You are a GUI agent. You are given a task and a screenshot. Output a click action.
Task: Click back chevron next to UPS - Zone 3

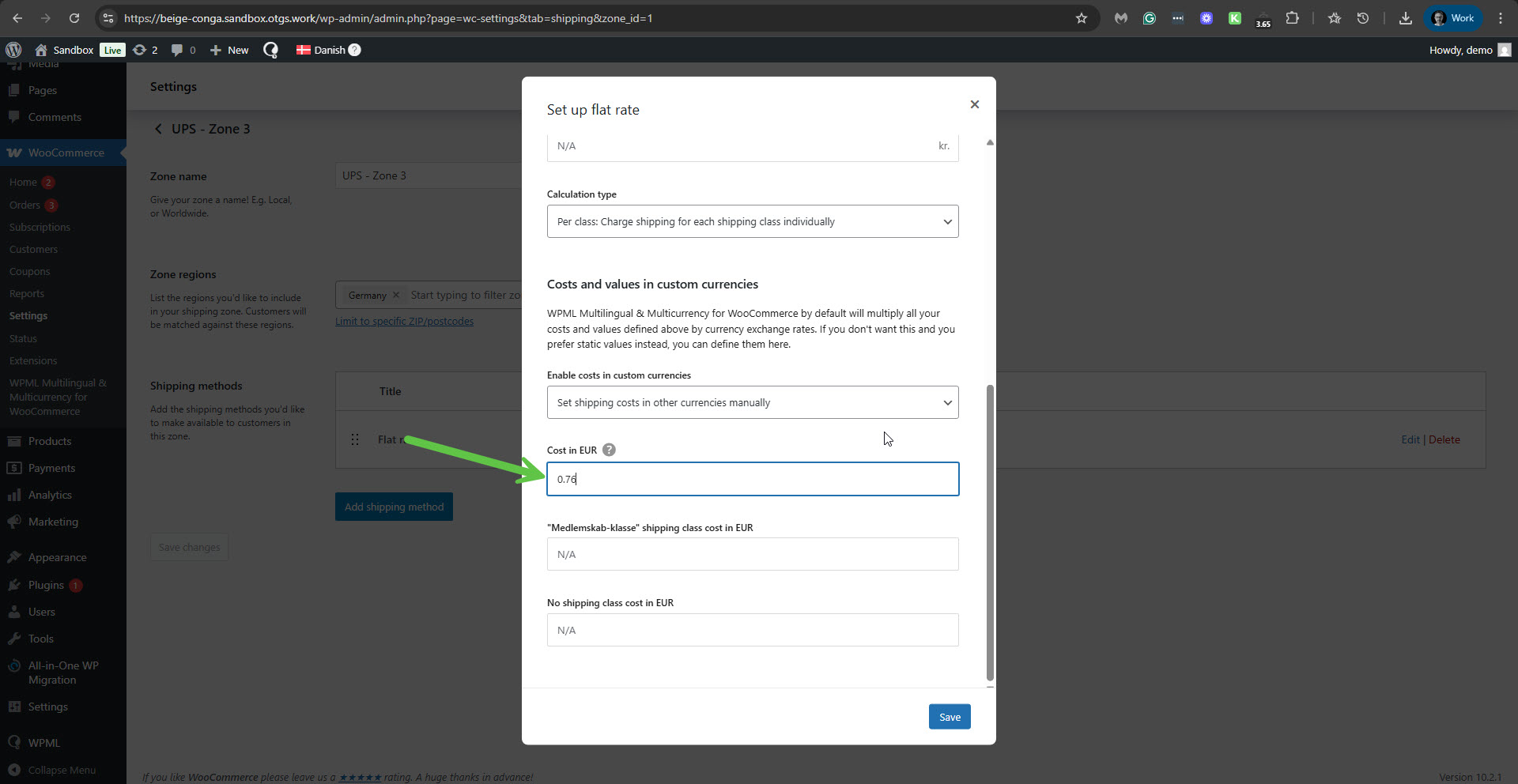coord(158,129)
